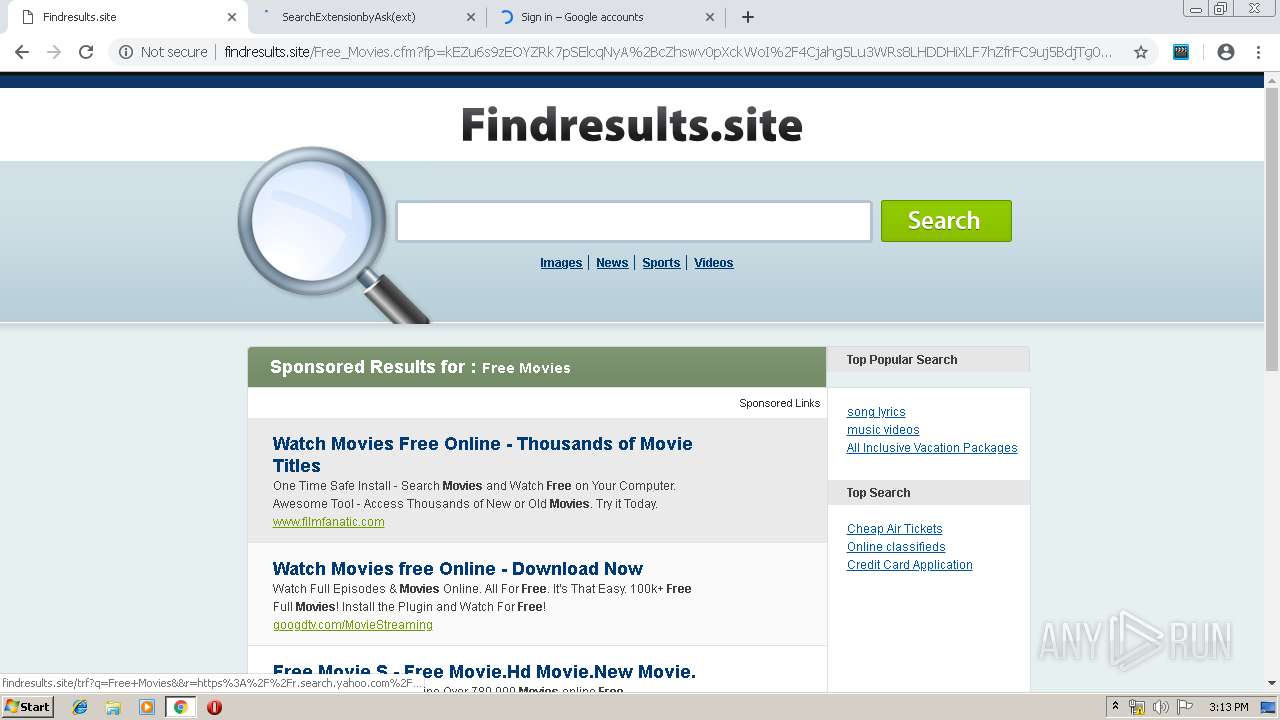Screen dimensions: 1280x720
Task: Click the page scrollbar down arrow
Action: 1272,683
